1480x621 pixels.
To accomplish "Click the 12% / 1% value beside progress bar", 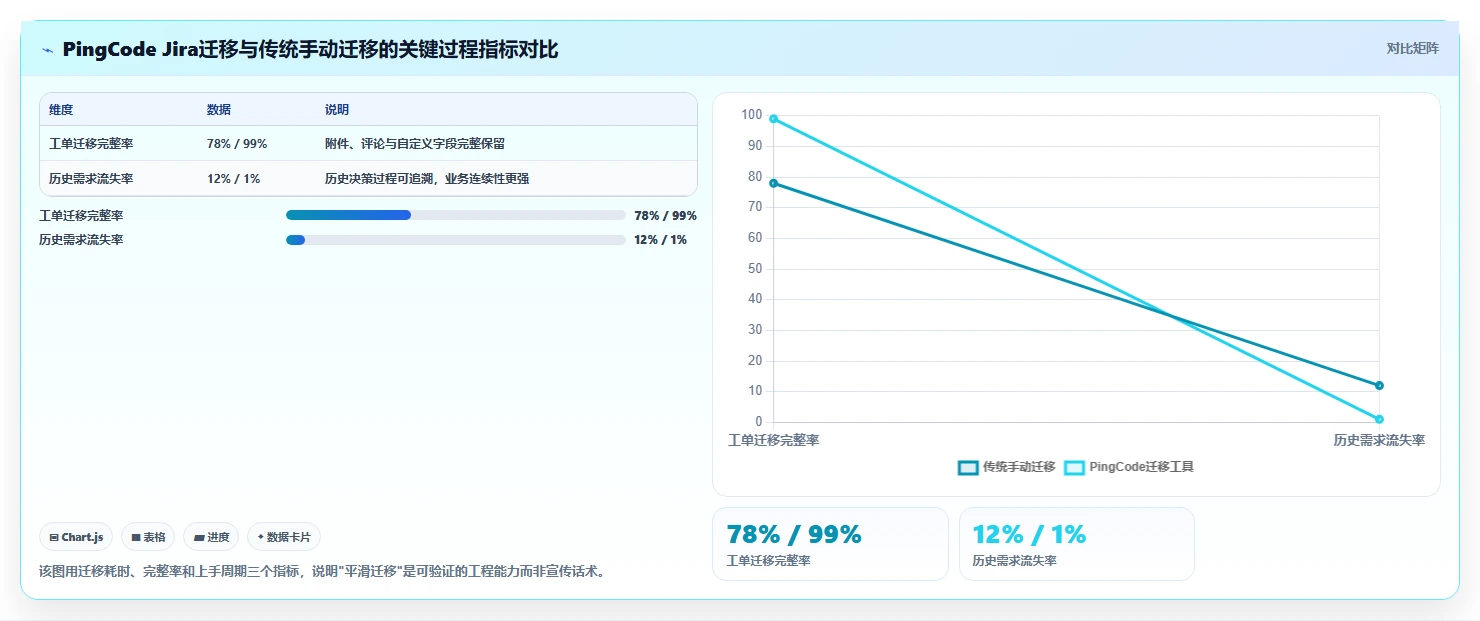I will tap(660, 240).
